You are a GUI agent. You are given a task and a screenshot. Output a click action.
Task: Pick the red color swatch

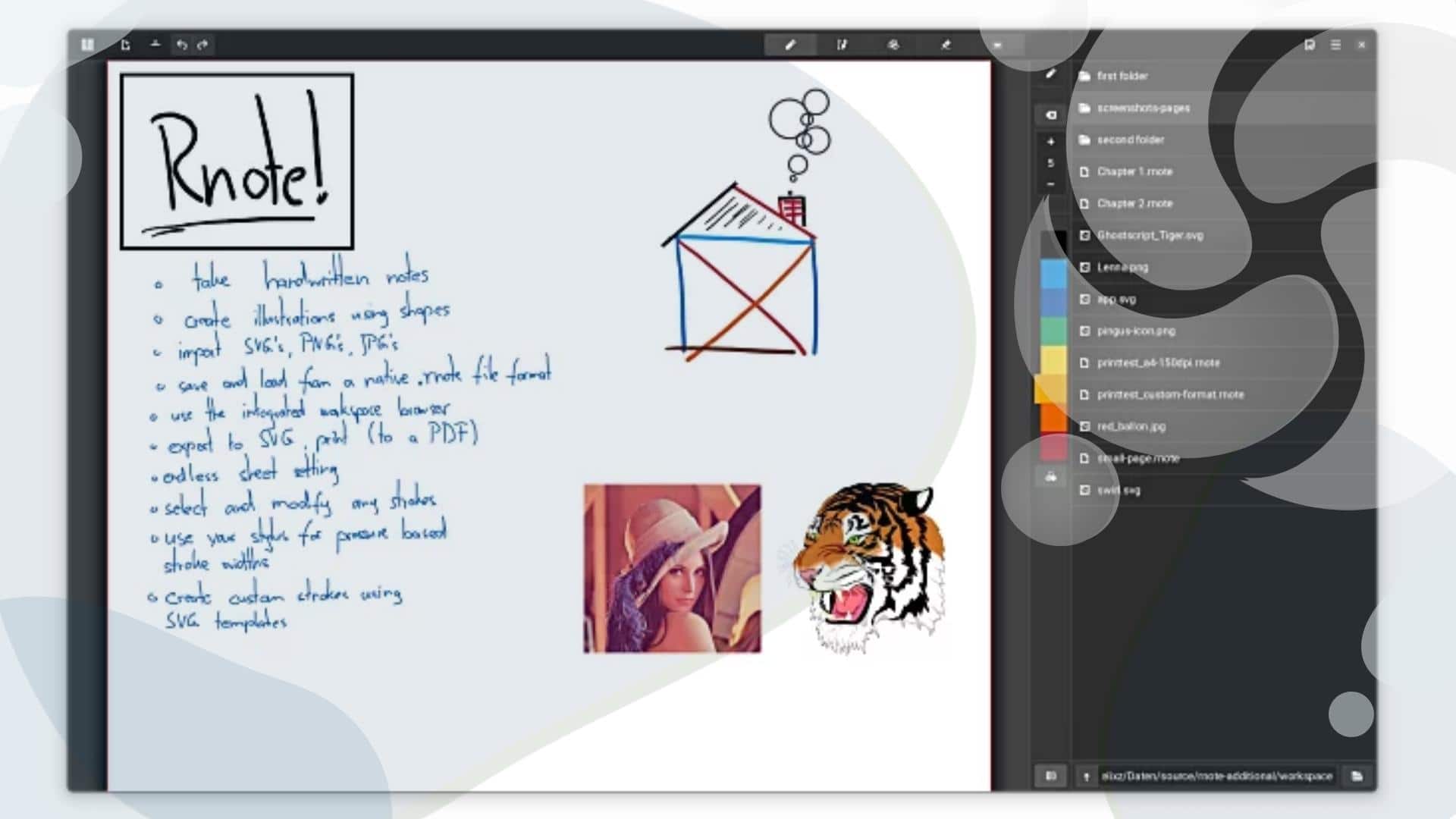1053,447
